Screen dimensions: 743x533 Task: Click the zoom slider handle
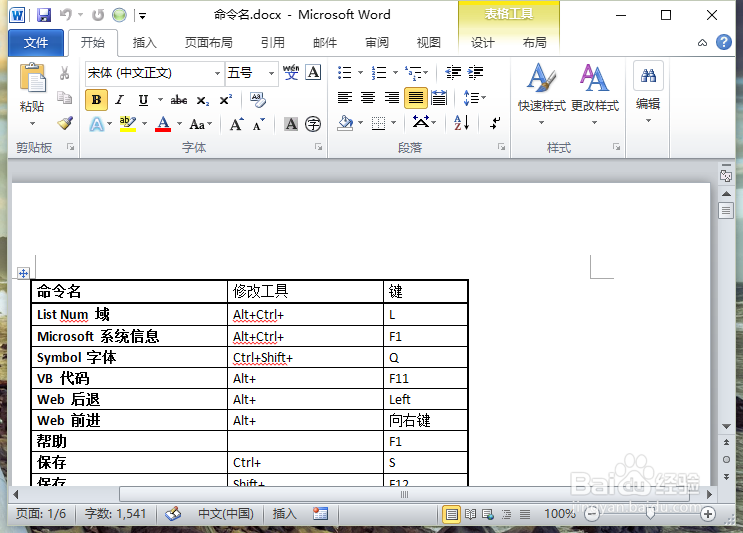(650, 514)
